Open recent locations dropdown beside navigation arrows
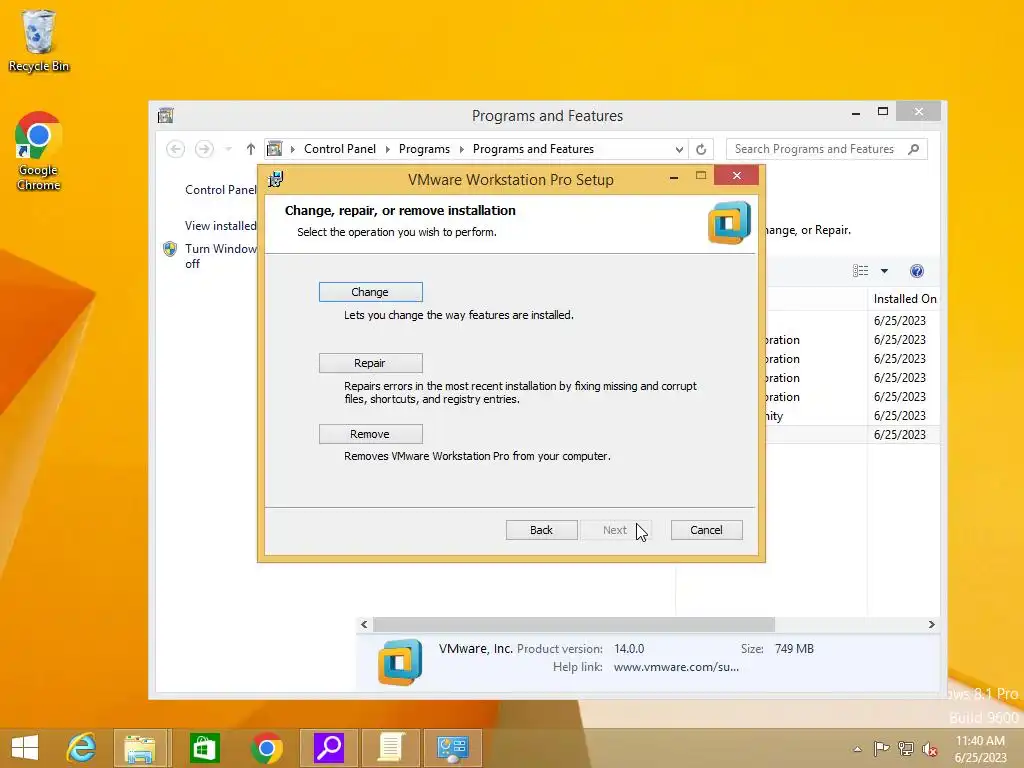1024x768 pixels. tap(229, 149)
